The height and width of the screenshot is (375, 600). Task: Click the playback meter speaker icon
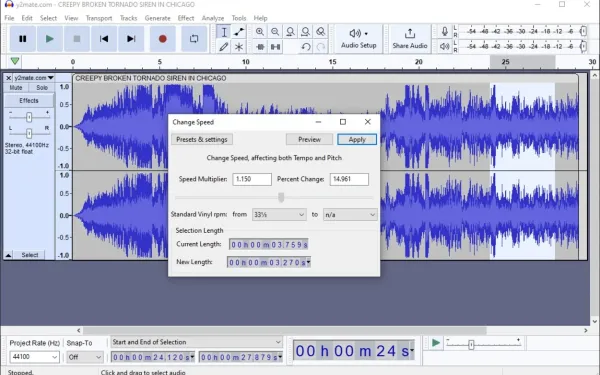point(445,46)
